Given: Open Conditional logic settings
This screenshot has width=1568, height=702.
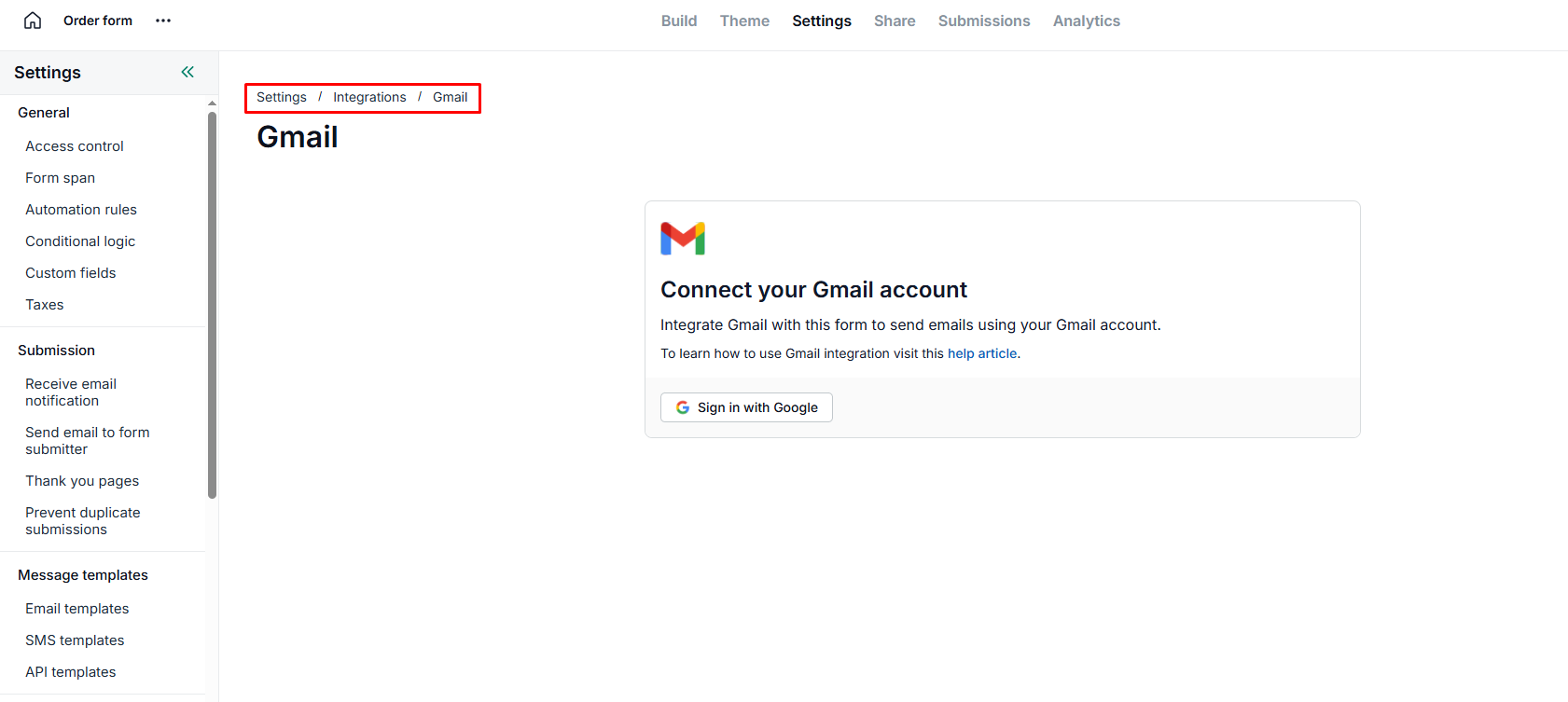Looking at the screenshot, I should pos(80,241).
